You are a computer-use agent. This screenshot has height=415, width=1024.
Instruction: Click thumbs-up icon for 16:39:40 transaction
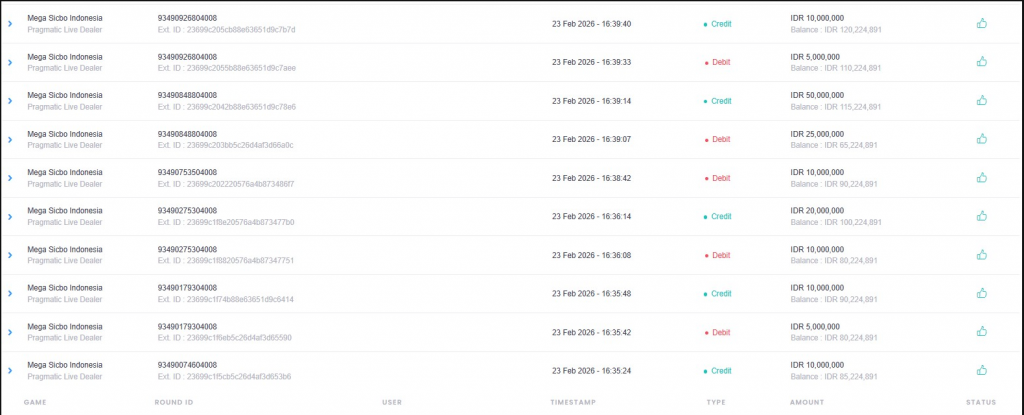pyautogui.click(x=981, y=23)
